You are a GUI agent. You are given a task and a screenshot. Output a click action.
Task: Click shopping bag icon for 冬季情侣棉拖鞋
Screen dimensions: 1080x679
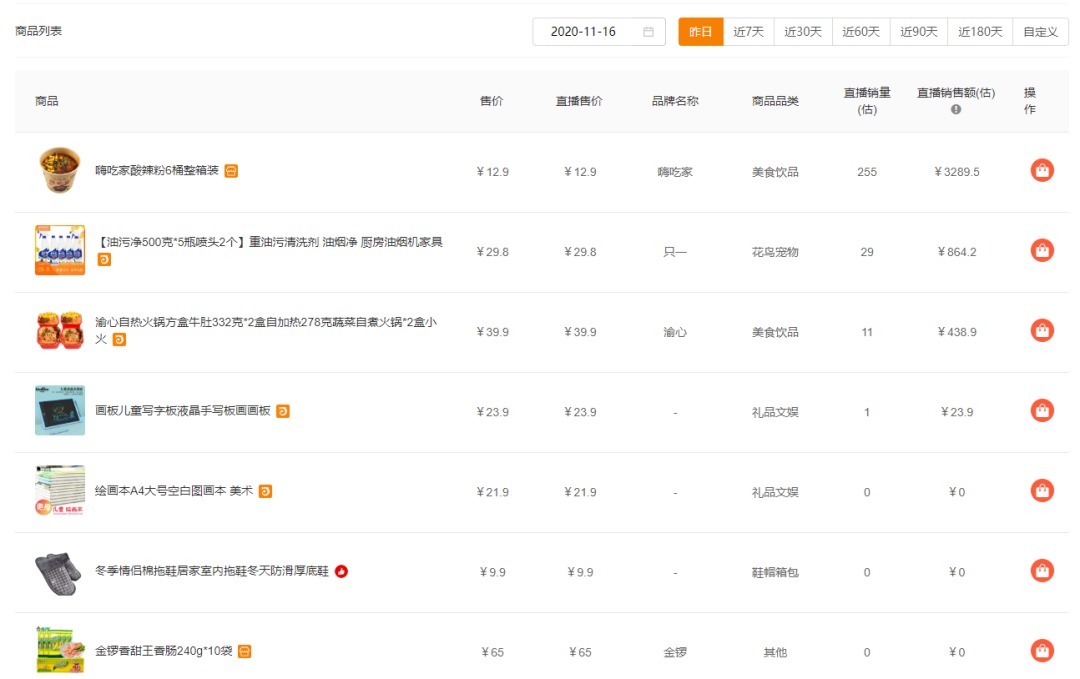(1042, 571)
